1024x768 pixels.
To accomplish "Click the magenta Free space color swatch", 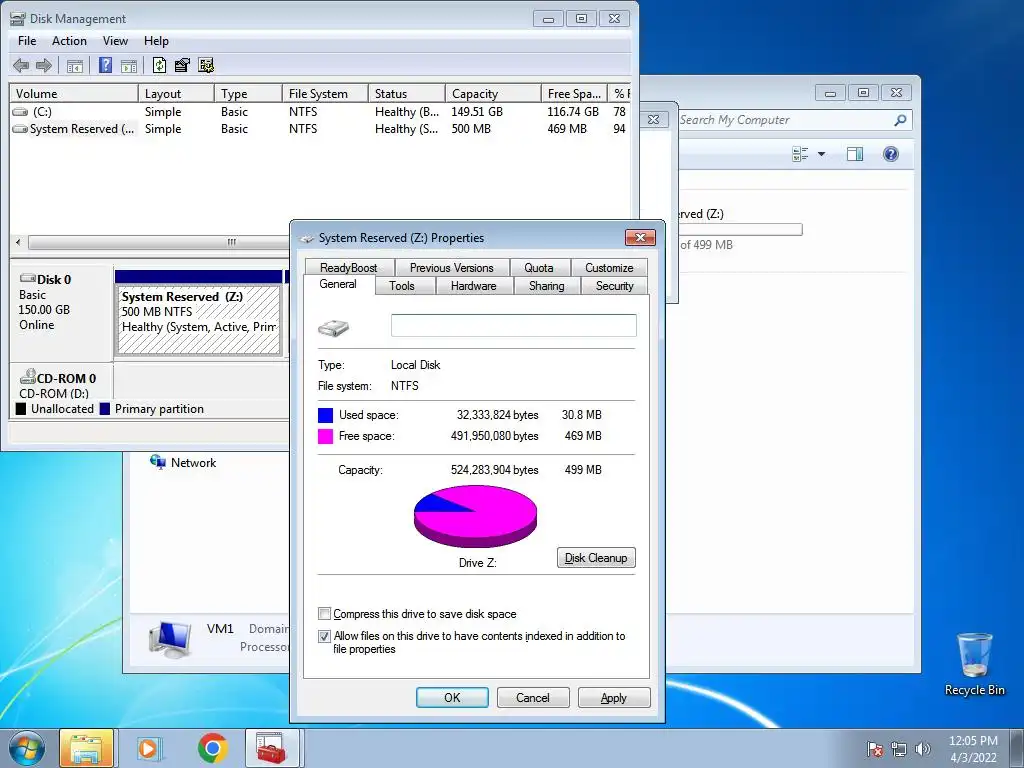I will click(x=325, y=436).
